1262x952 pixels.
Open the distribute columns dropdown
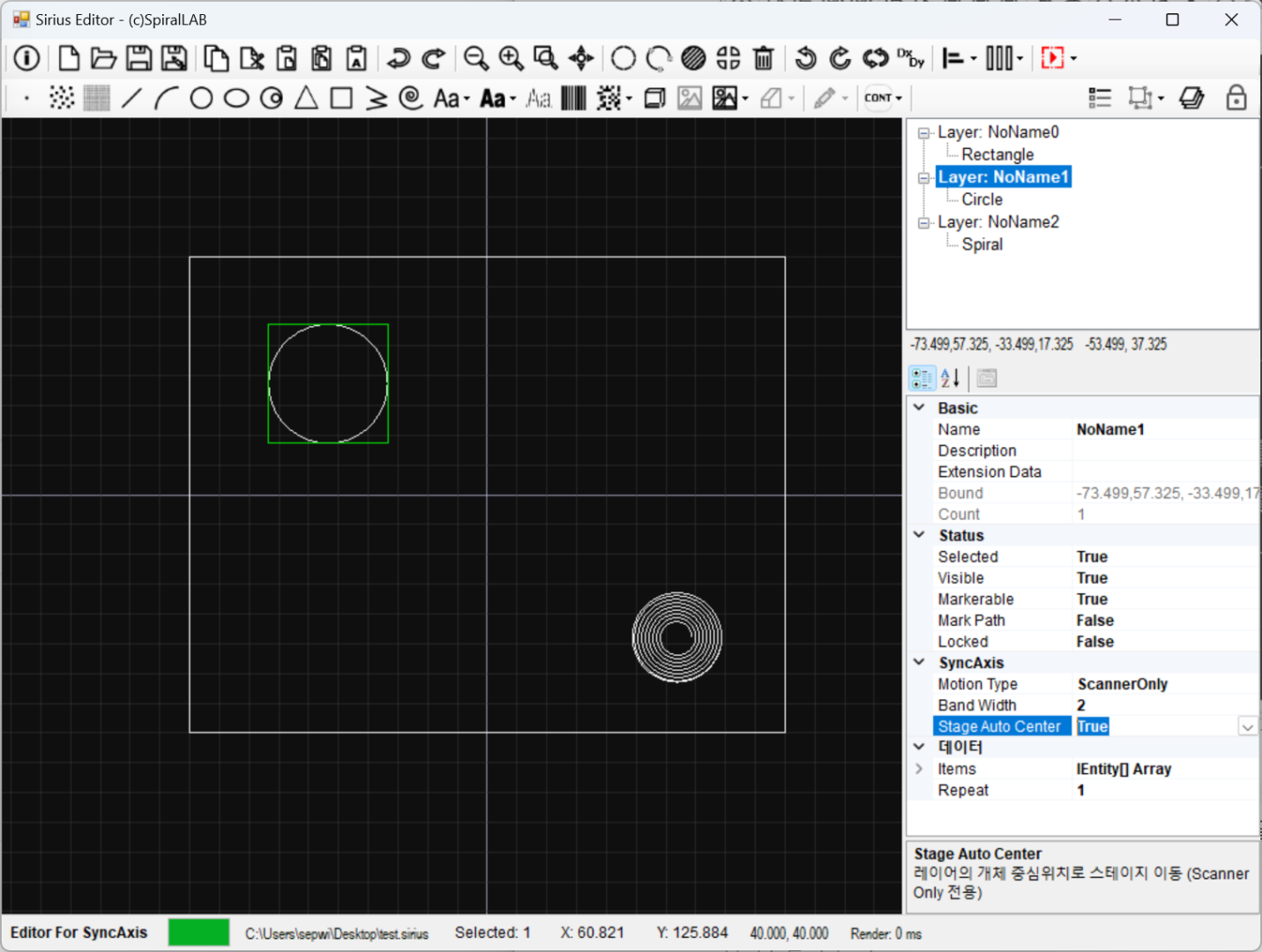pyautogui.click(x=1019, y=59)
